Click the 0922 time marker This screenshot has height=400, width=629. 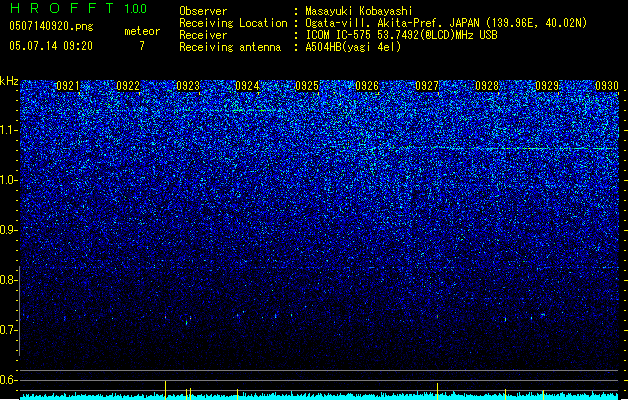point(128,86)
